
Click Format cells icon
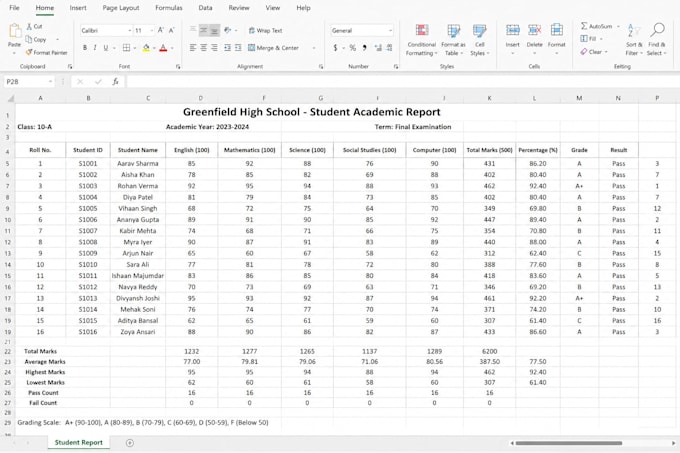556,30
